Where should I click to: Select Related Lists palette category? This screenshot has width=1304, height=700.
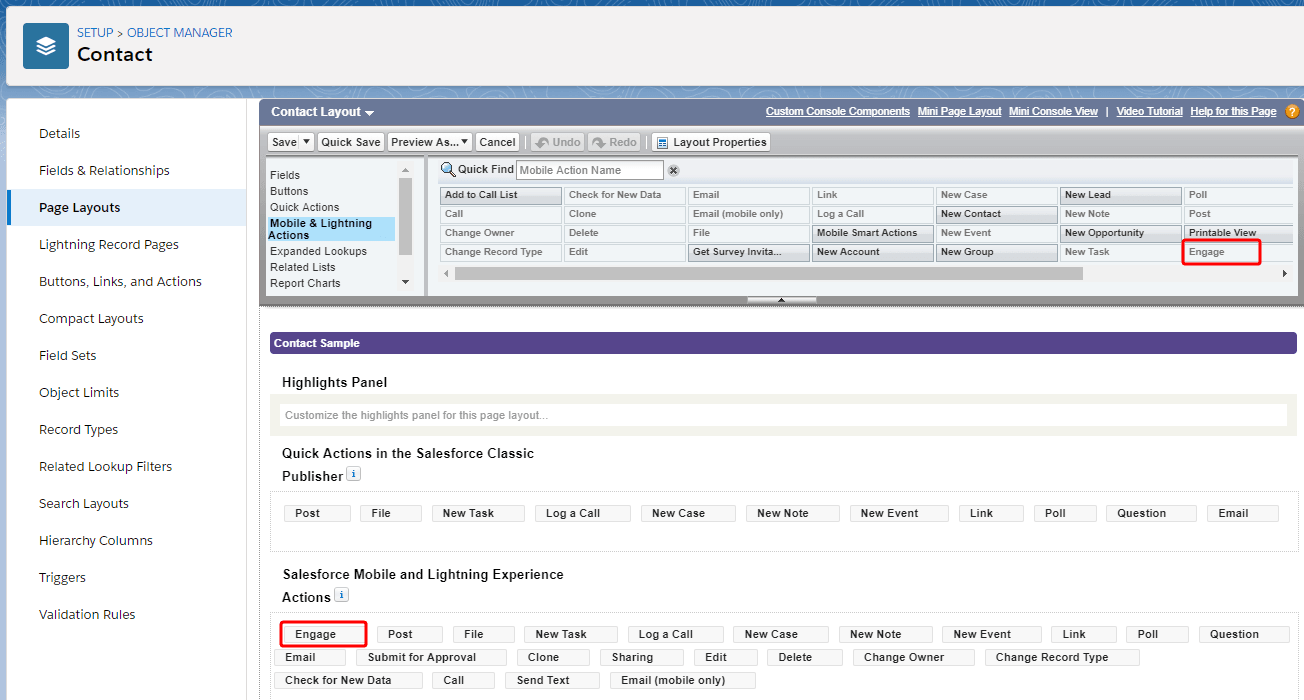tap(302, 267)
